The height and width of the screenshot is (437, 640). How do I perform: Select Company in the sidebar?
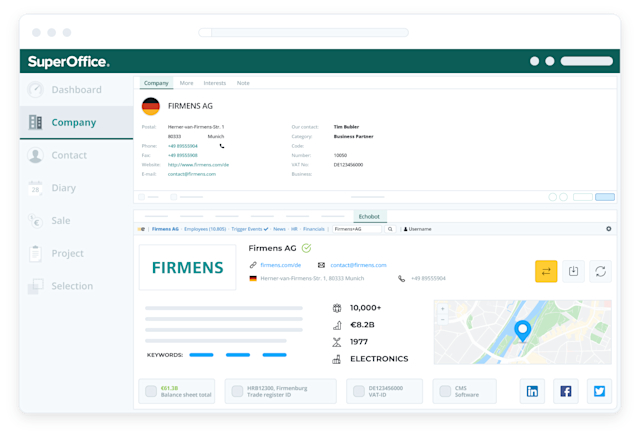[x=76, y=122]
